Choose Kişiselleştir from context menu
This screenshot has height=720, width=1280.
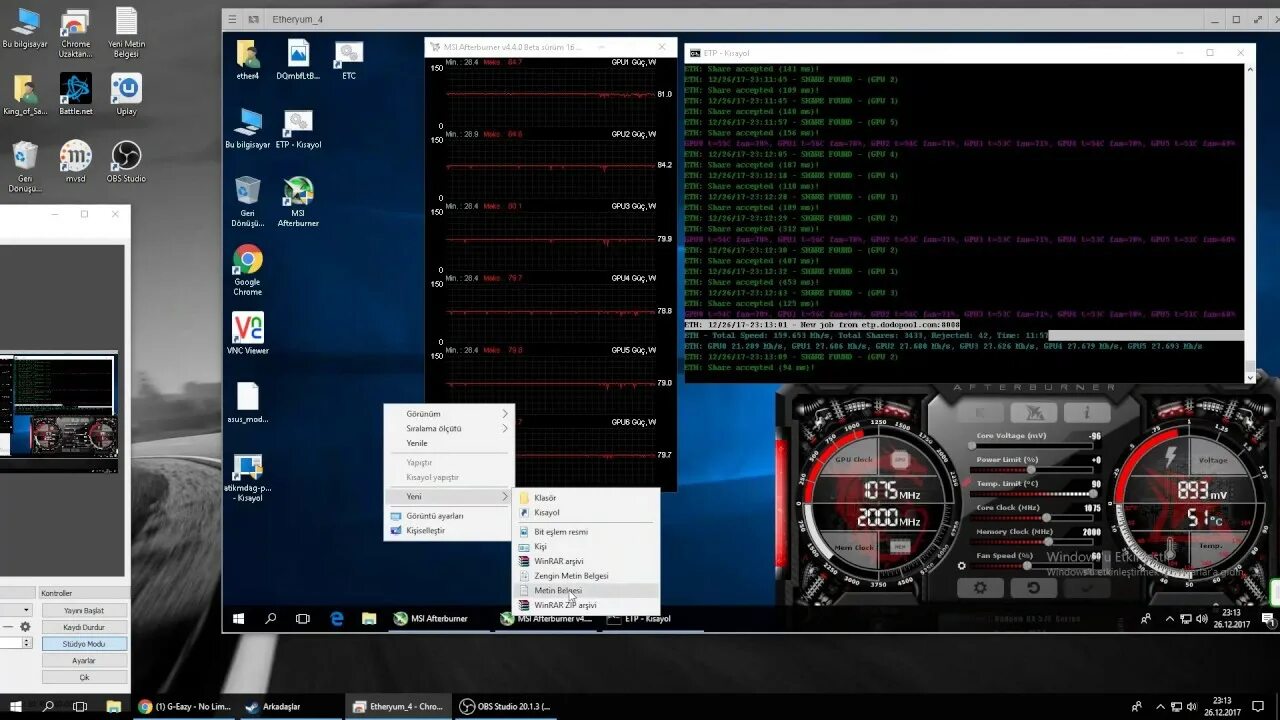[450, 531]
